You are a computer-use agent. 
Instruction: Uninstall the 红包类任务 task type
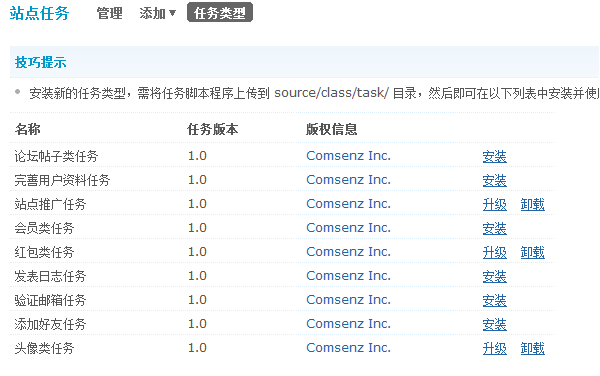click(532, 252)
